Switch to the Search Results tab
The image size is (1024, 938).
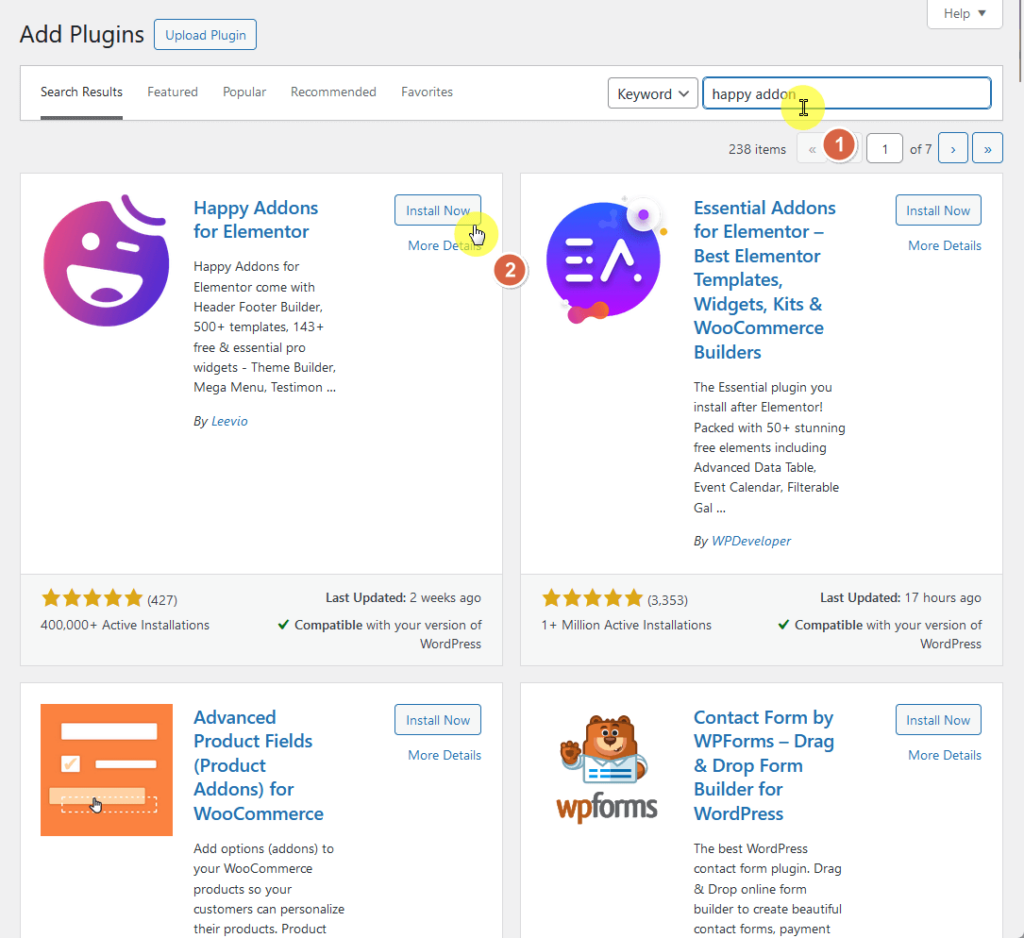[82, 92]
